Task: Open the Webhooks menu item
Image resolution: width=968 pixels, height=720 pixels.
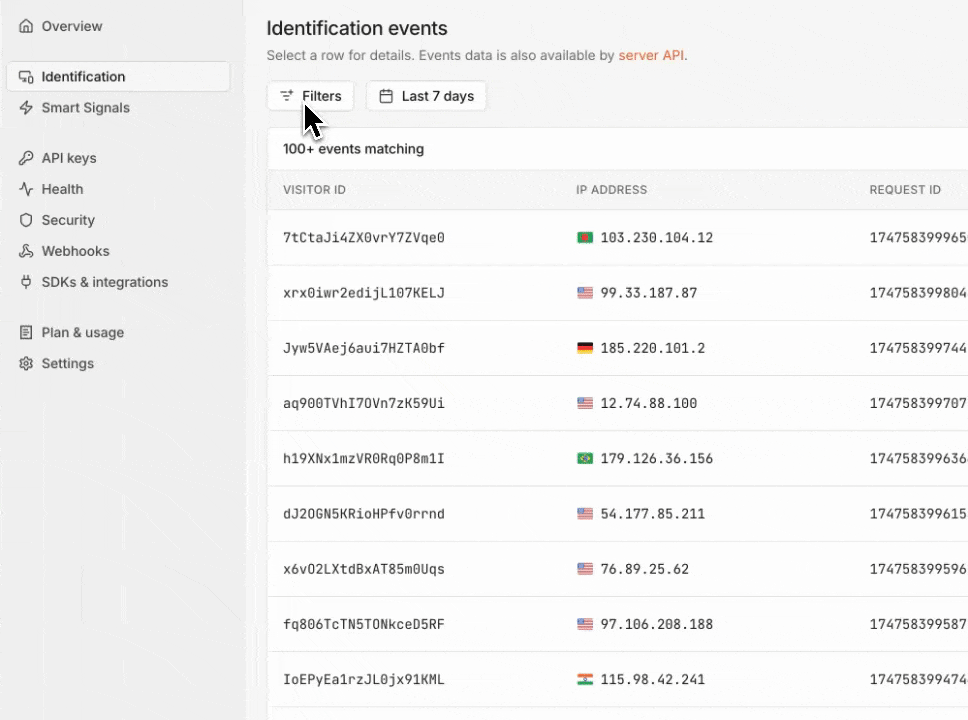Action: tap(75, 251)
